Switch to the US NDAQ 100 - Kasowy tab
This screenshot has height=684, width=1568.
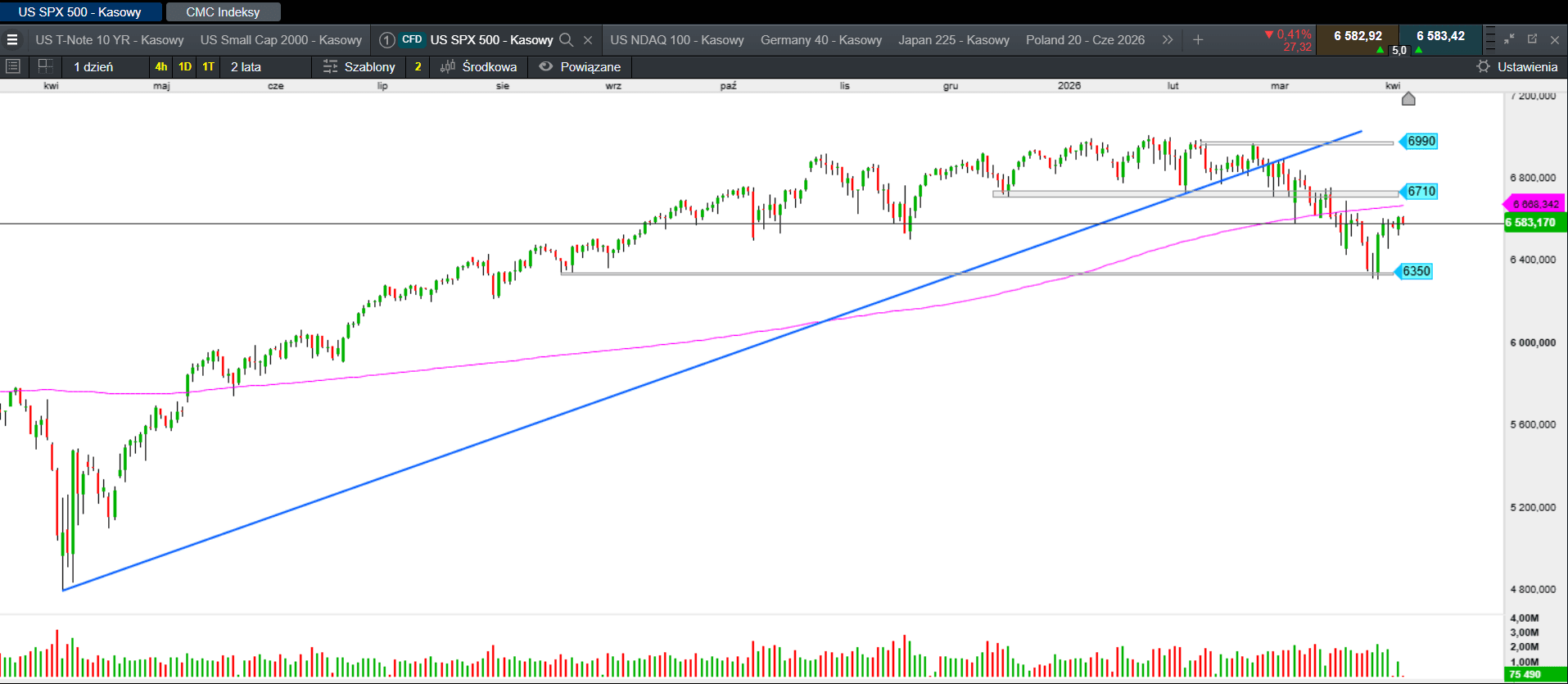[x=676, y=39]
